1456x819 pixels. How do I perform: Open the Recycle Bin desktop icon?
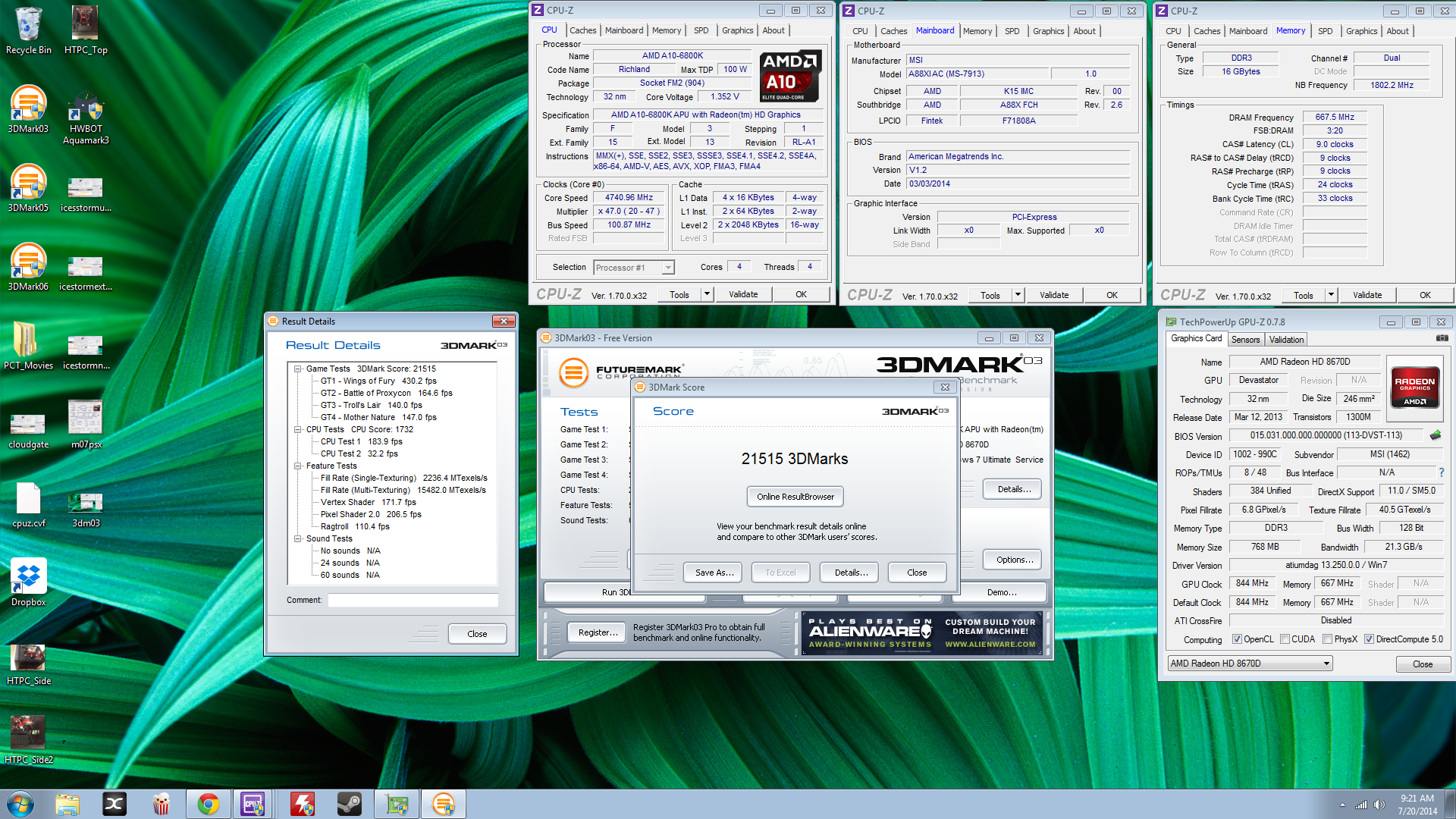point(28,30)
